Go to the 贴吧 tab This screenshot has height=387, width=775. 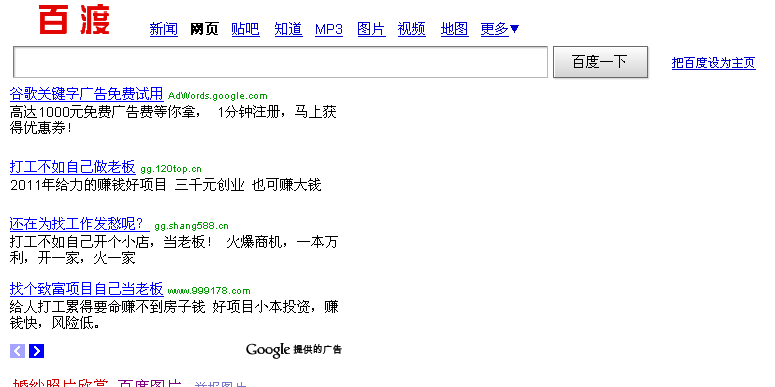[246, 29]
